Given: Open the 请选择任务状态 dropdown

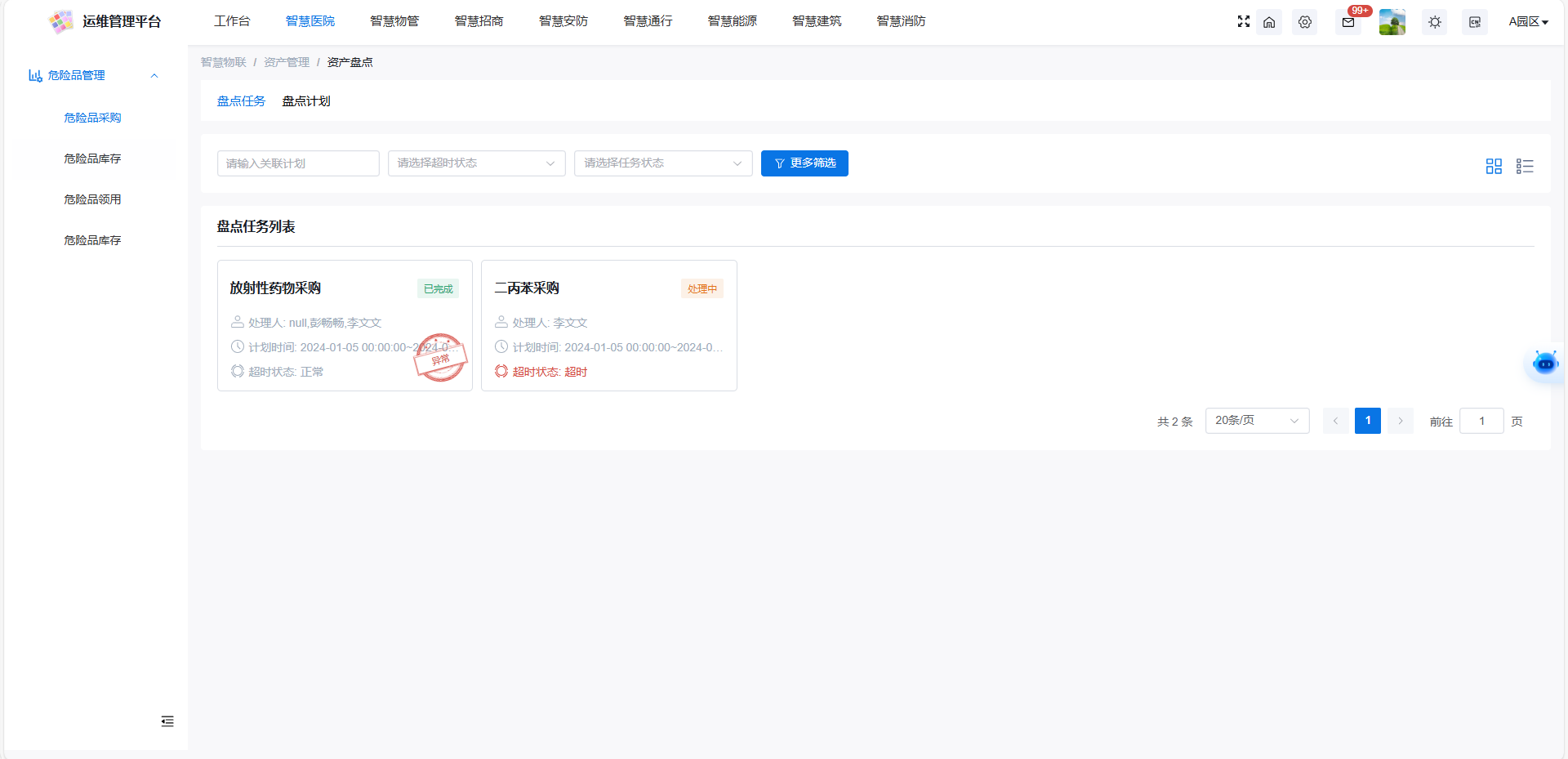Looking at the screenshot, I should click(663, 163).
